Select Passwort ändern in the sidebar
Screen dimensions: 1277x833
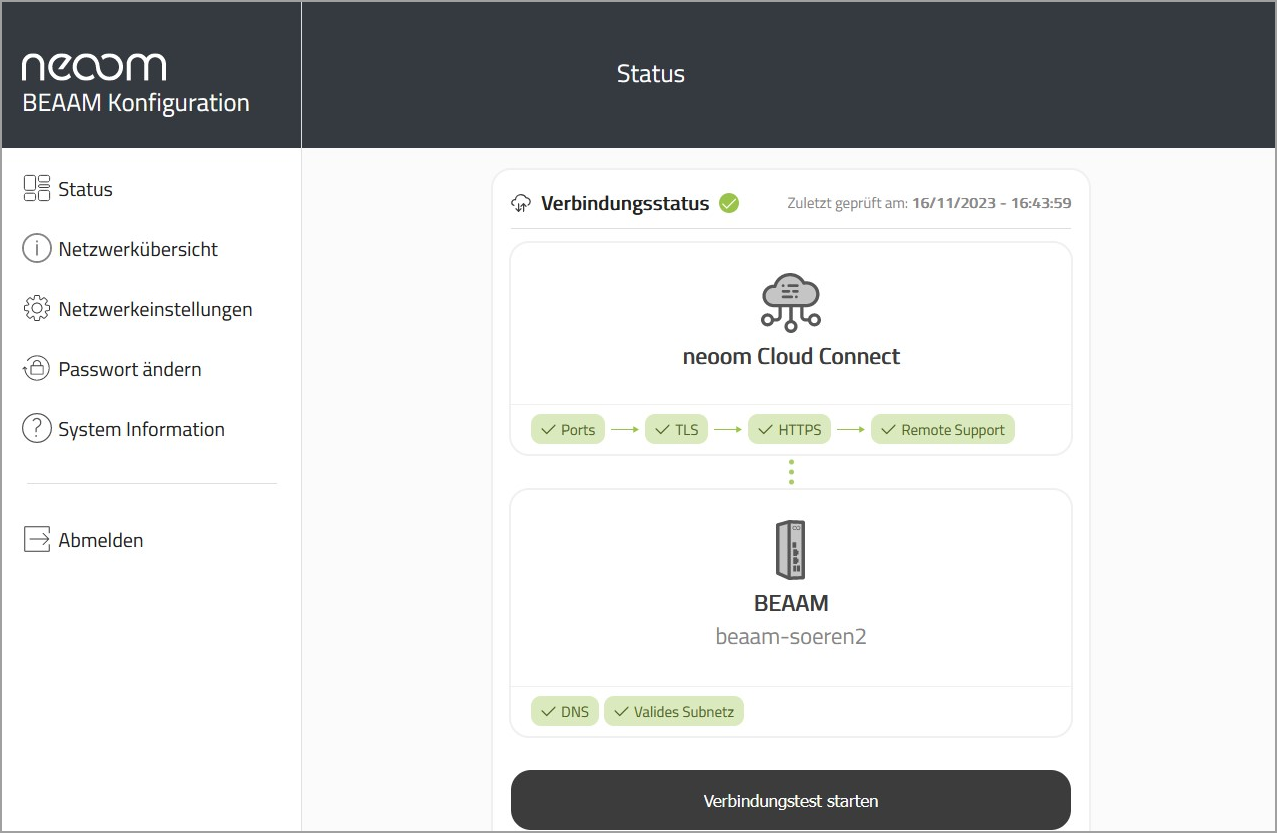click(x=130, y=369)
